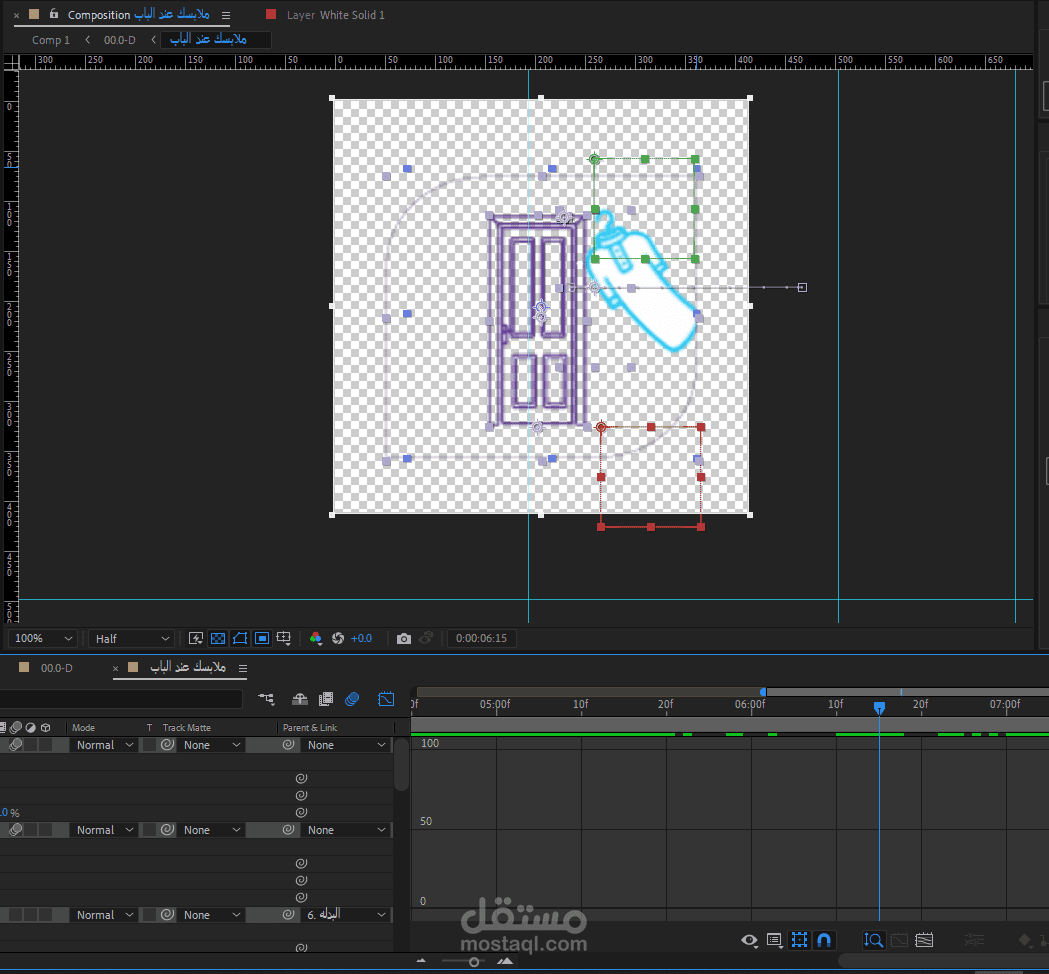Take a snapshot with the camera icon
The width and height of the screenshot is (1049, 974).
(404, 638)
